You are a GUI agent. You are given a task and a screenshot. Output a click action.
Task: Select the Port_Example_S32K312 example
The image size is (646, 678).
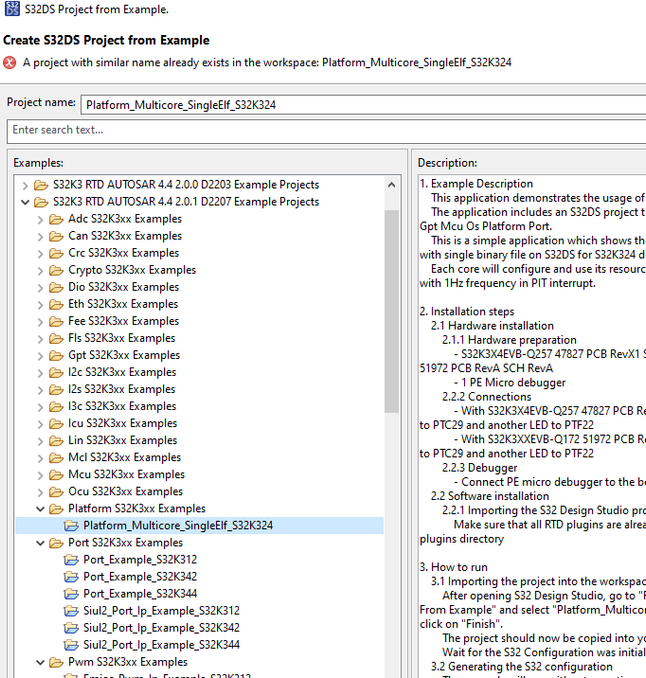click(x=140, y=560)
